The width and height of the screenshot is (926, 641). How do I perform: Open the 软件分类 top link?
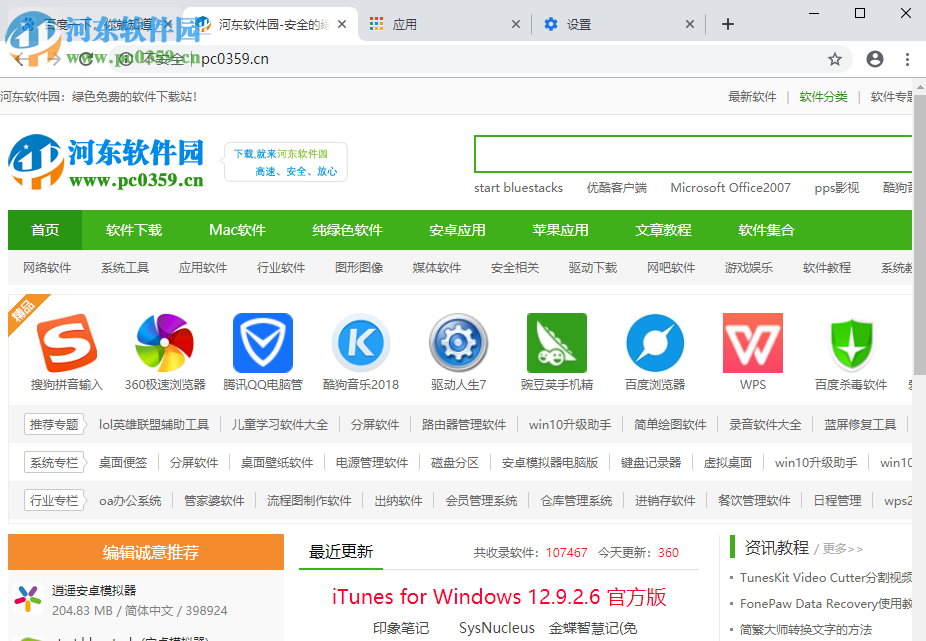click(x=823, y=97)
